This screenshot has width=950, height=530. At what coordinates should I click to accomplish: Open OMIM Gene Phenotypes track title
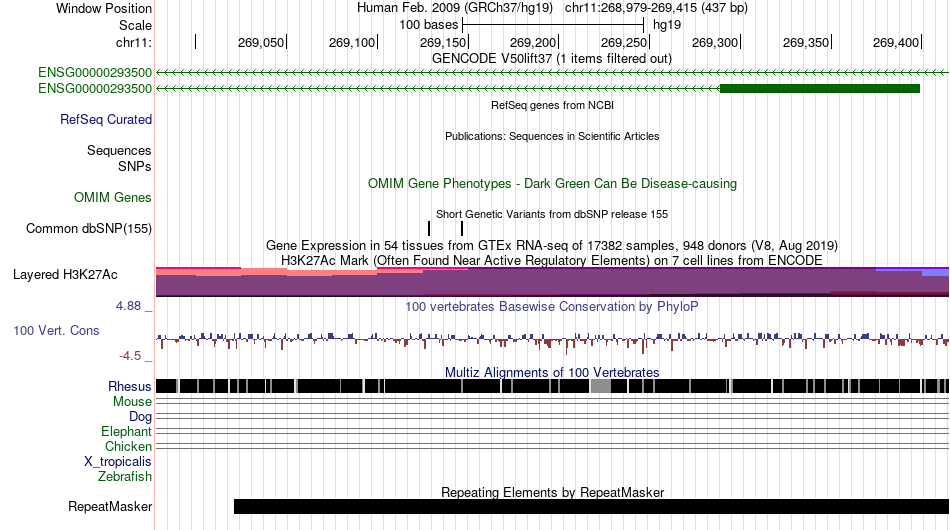tap(552, 184)
